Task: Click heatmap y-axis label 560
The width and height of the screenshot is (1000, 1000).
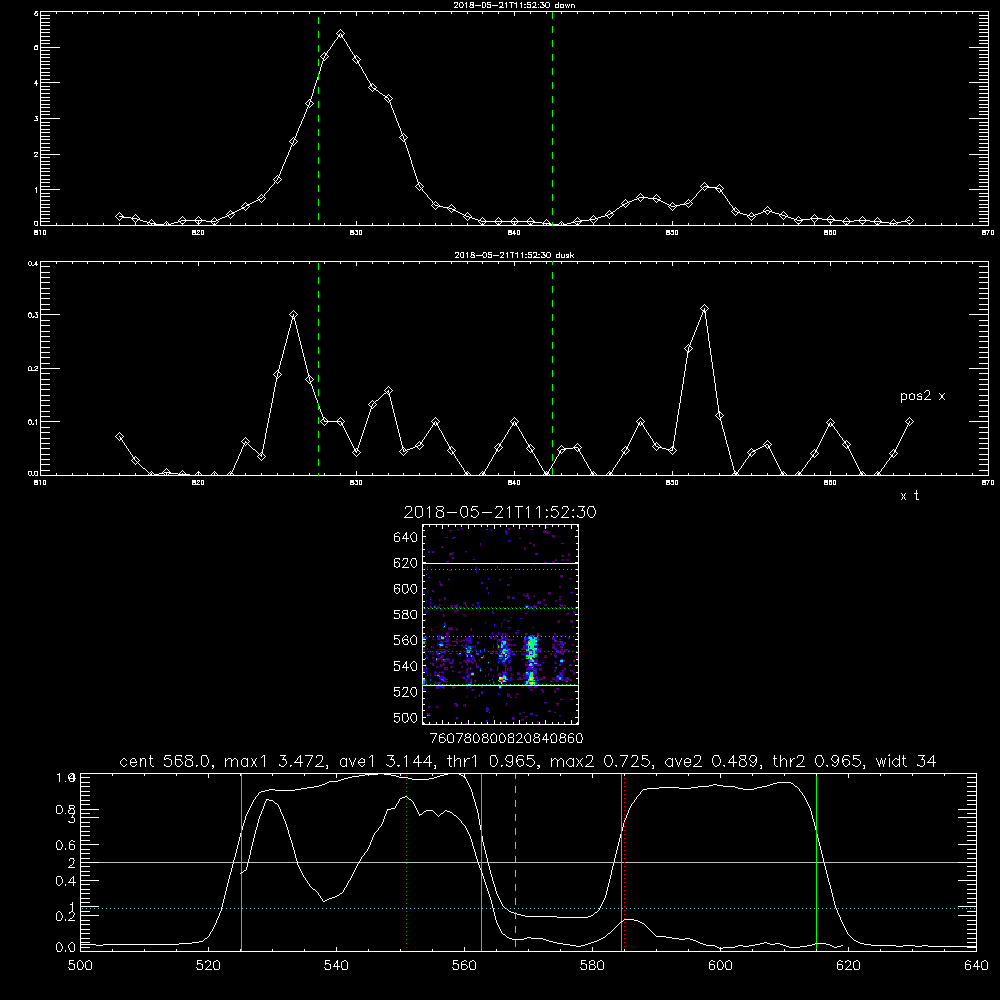Action: (406, 640)
